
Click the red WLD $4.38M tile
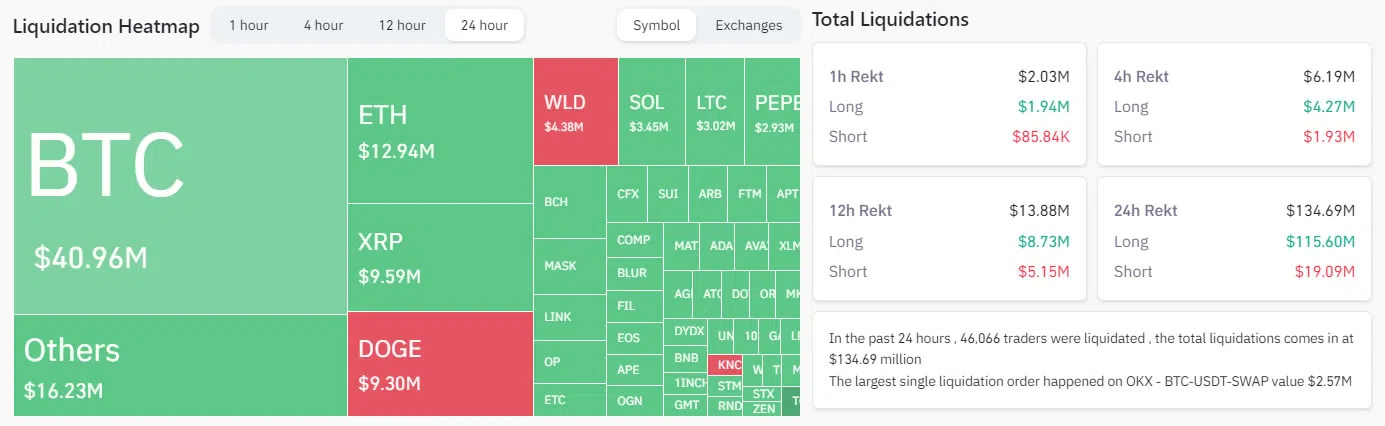tap(575, 111)
